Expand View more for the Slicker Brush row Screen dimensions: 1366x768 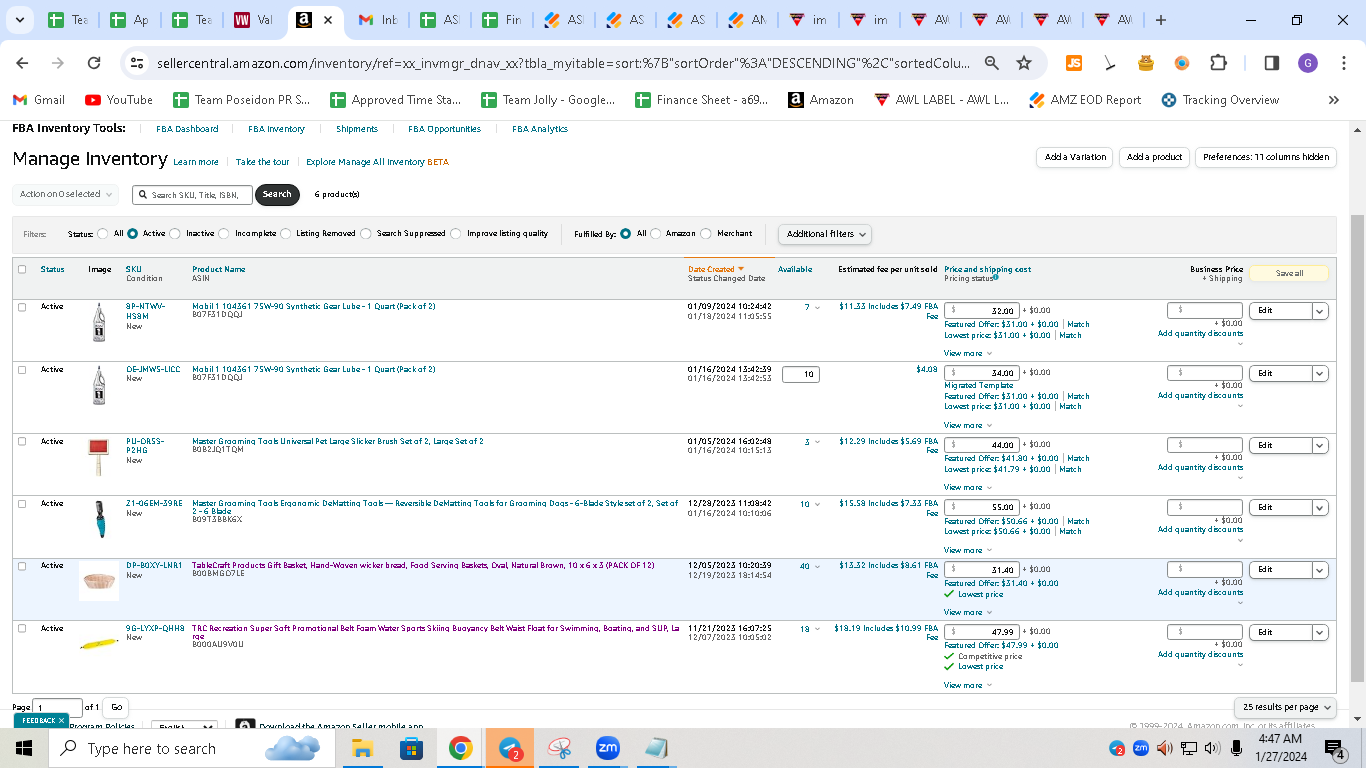click(968, 487)
